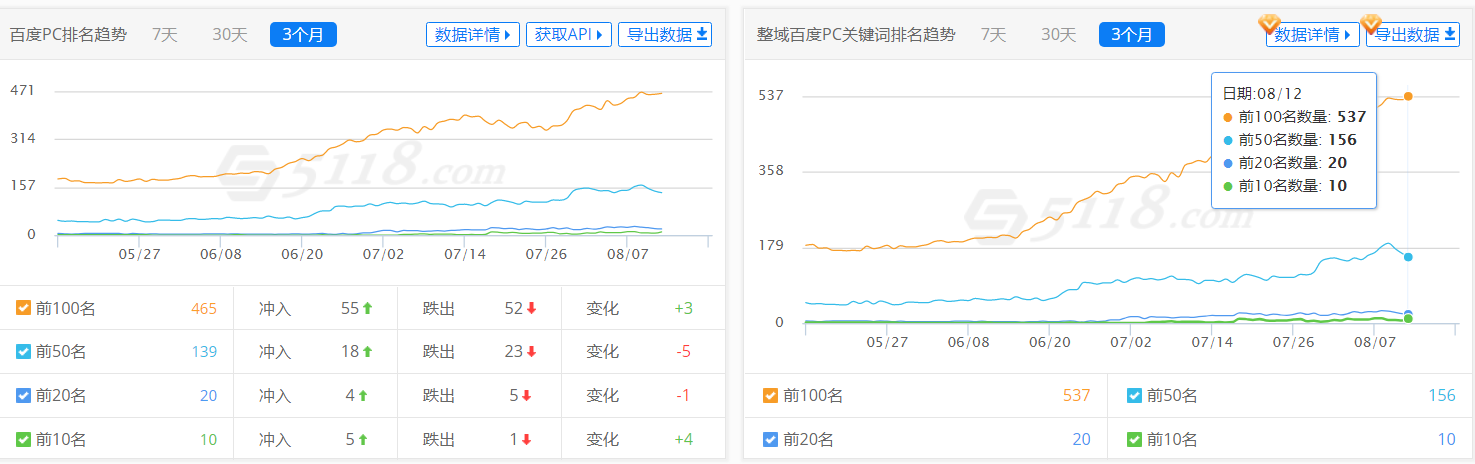Image resolution: width=1475 pixels, height=464 pixels.
Task: Click VIP diamond badge on 数据详情
Action: tap(1269, 22)
